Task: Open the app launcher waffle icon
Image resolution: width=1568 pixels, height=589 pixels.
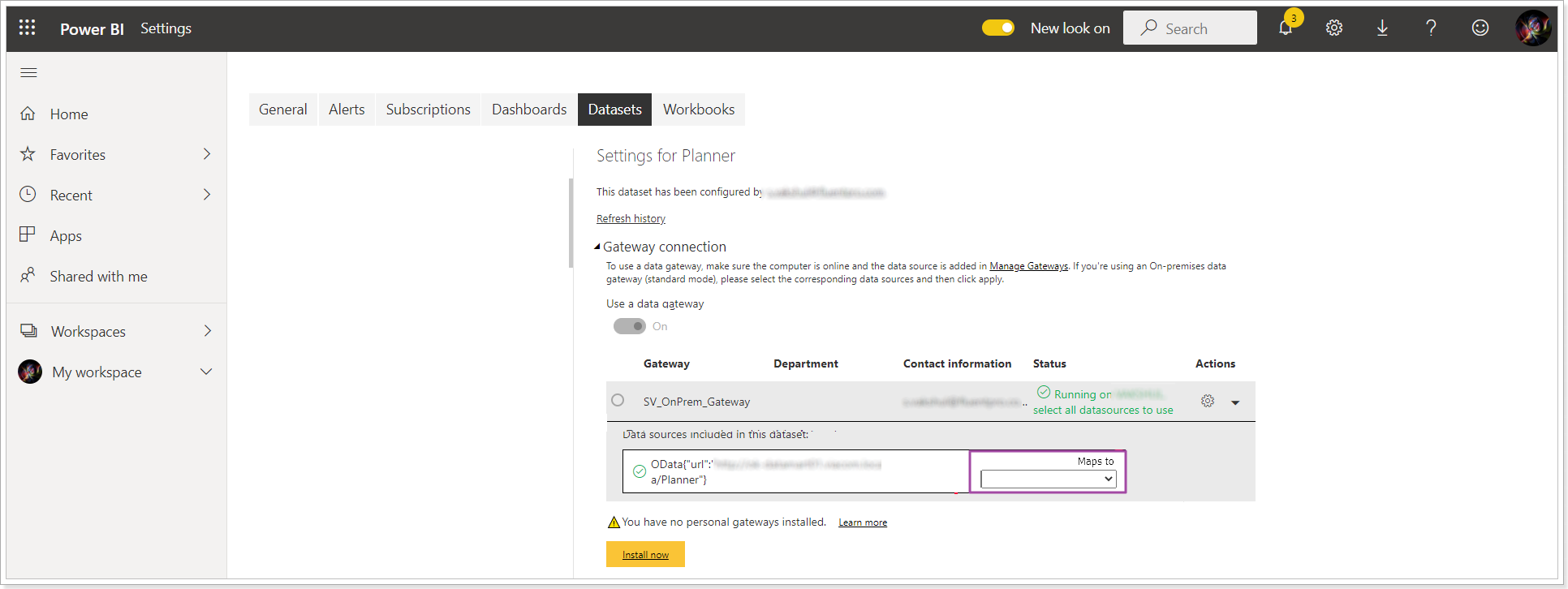Action: (x=28, y=28)
